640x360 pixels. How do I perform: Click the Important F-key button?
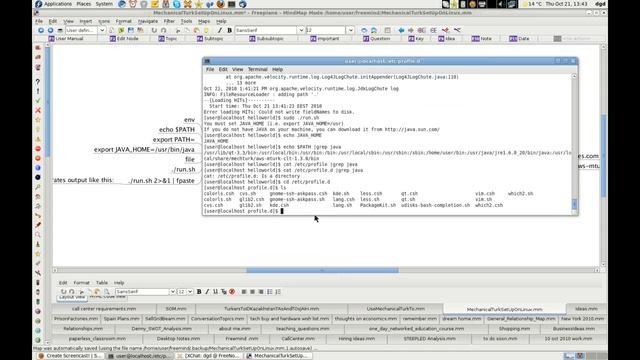click(x=324, y=39)
